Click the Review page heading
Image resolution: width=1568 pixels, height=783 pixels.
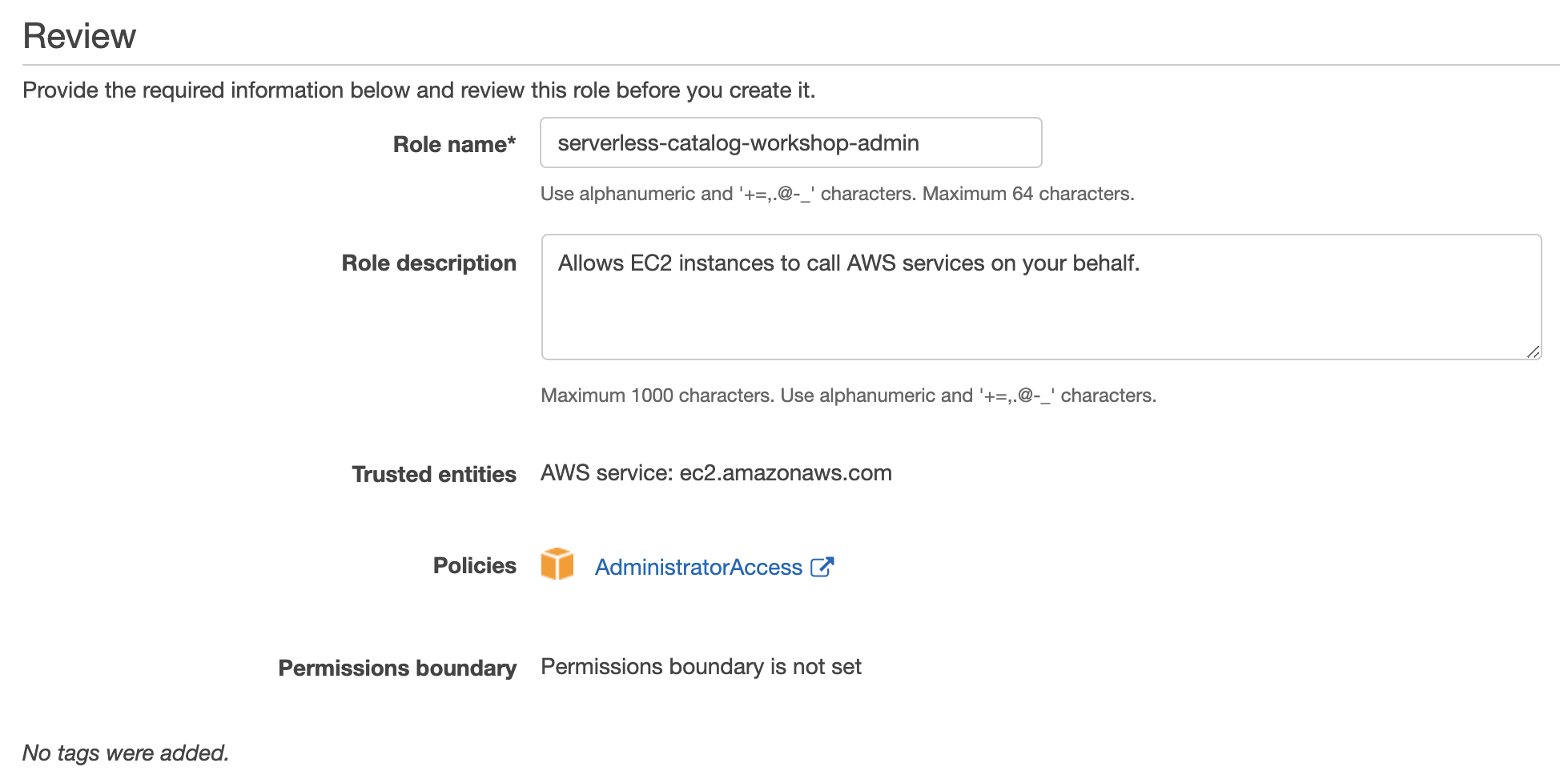click(x=79, y=36)
